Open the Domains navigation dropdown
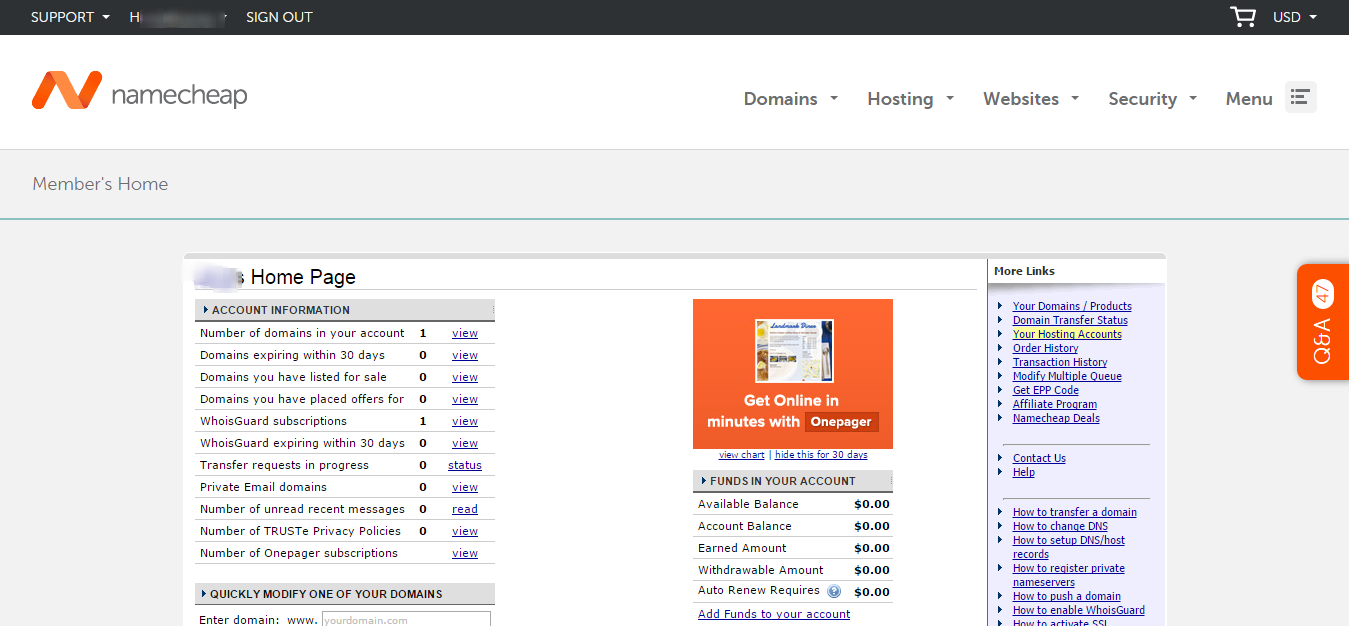Viewport: 1349px width, 626px height. 790,99
